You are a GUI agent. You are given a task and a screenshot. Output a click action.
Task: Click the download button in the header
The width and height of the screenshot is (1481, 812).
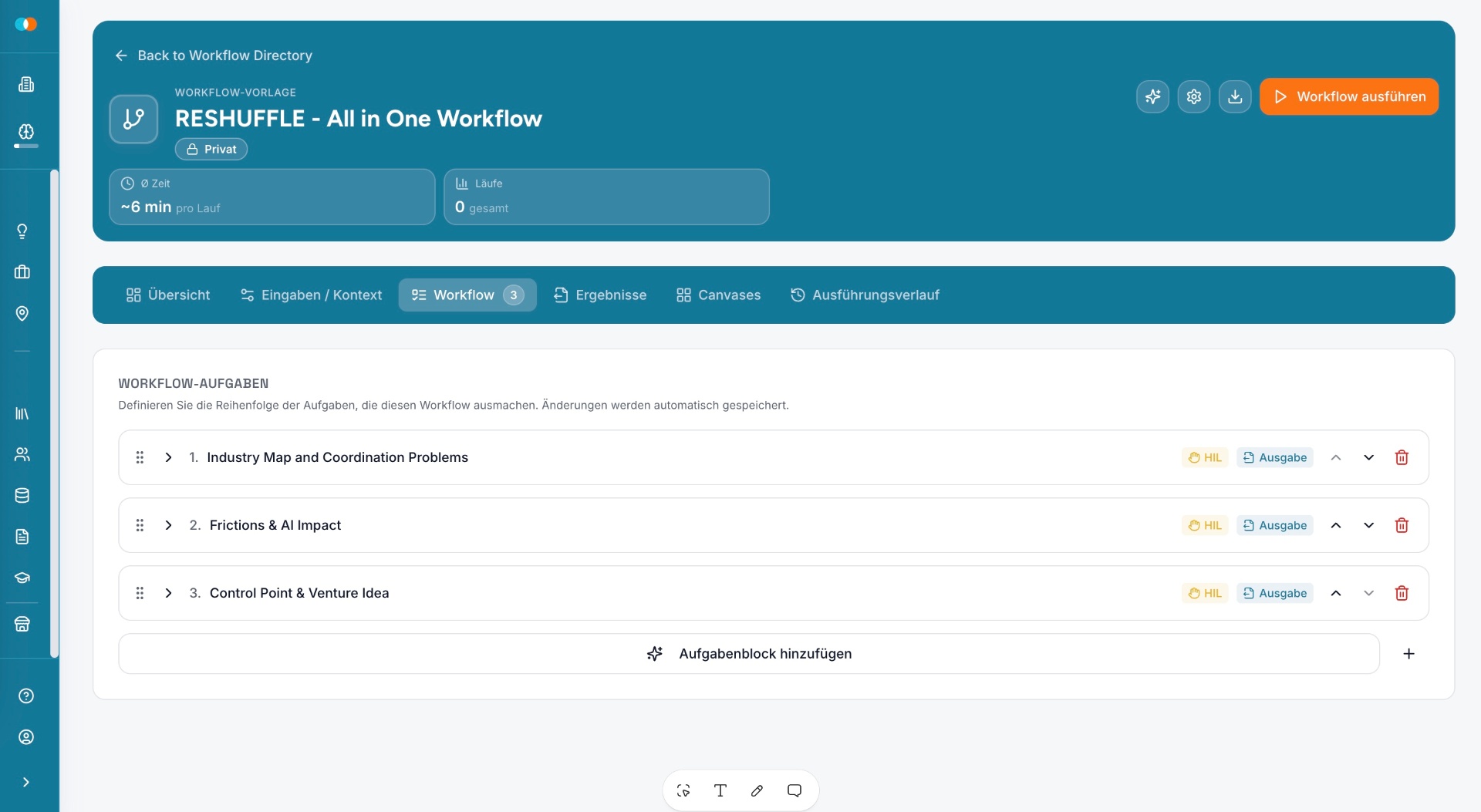pos(1235,96)
